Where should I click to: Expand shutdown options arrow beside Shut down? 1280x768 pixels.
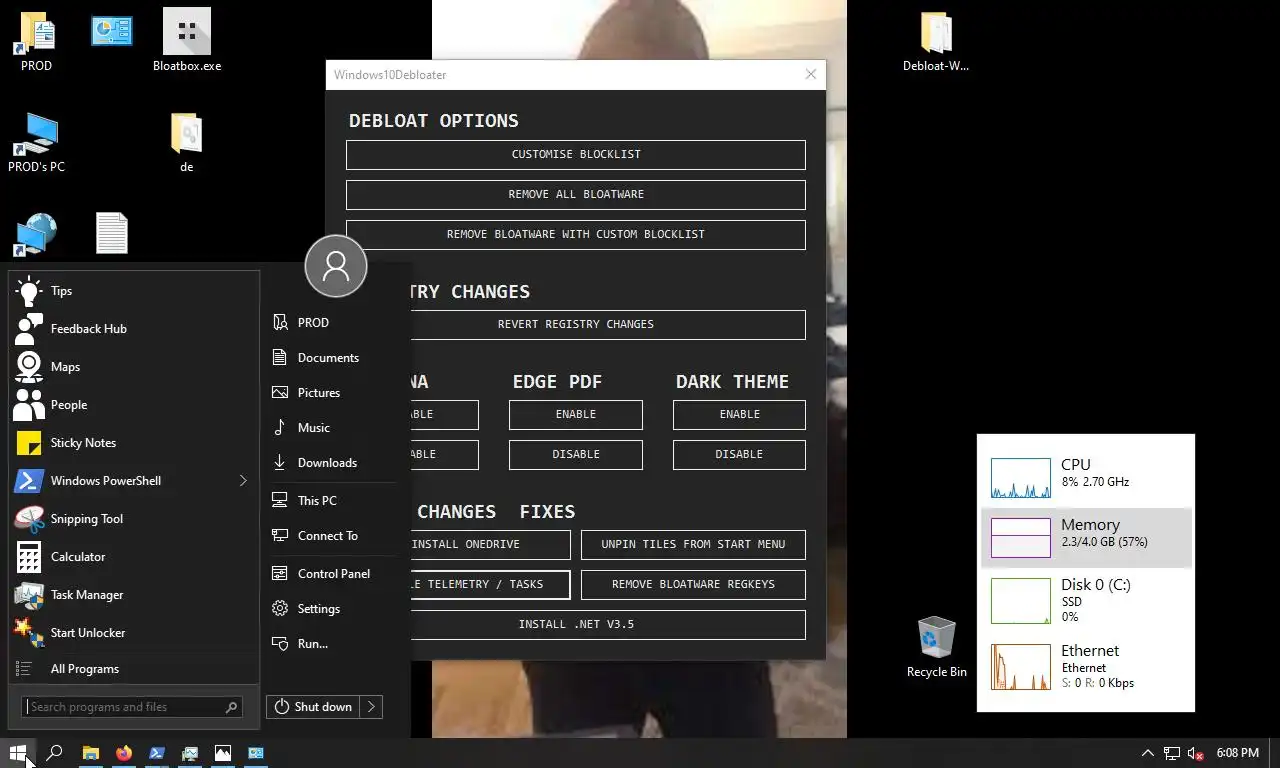(x=371, y=707)
